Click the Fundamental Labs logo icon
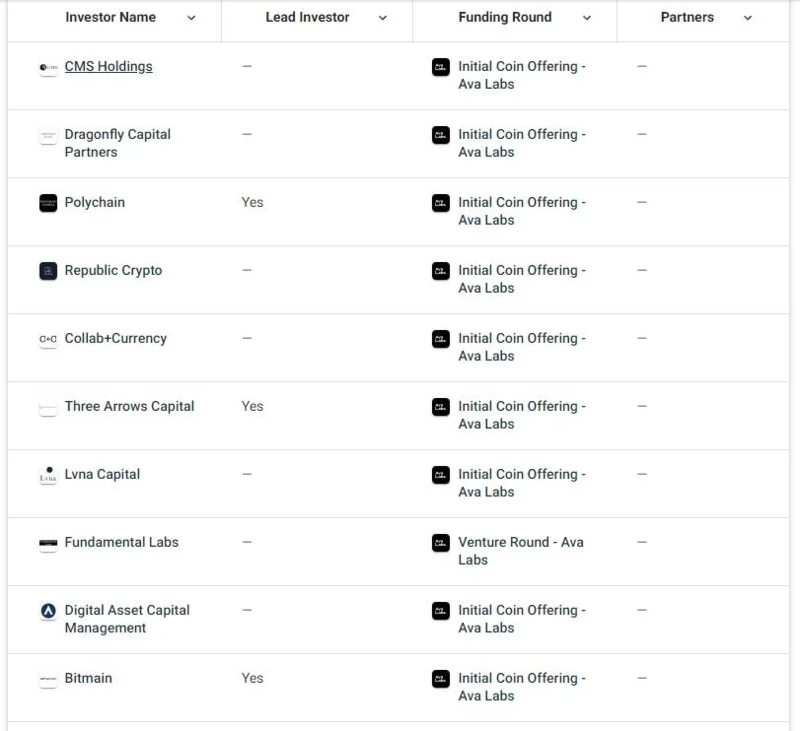This screenshot has width=800, height=731. pyautogui.click(x=48, y=543)
